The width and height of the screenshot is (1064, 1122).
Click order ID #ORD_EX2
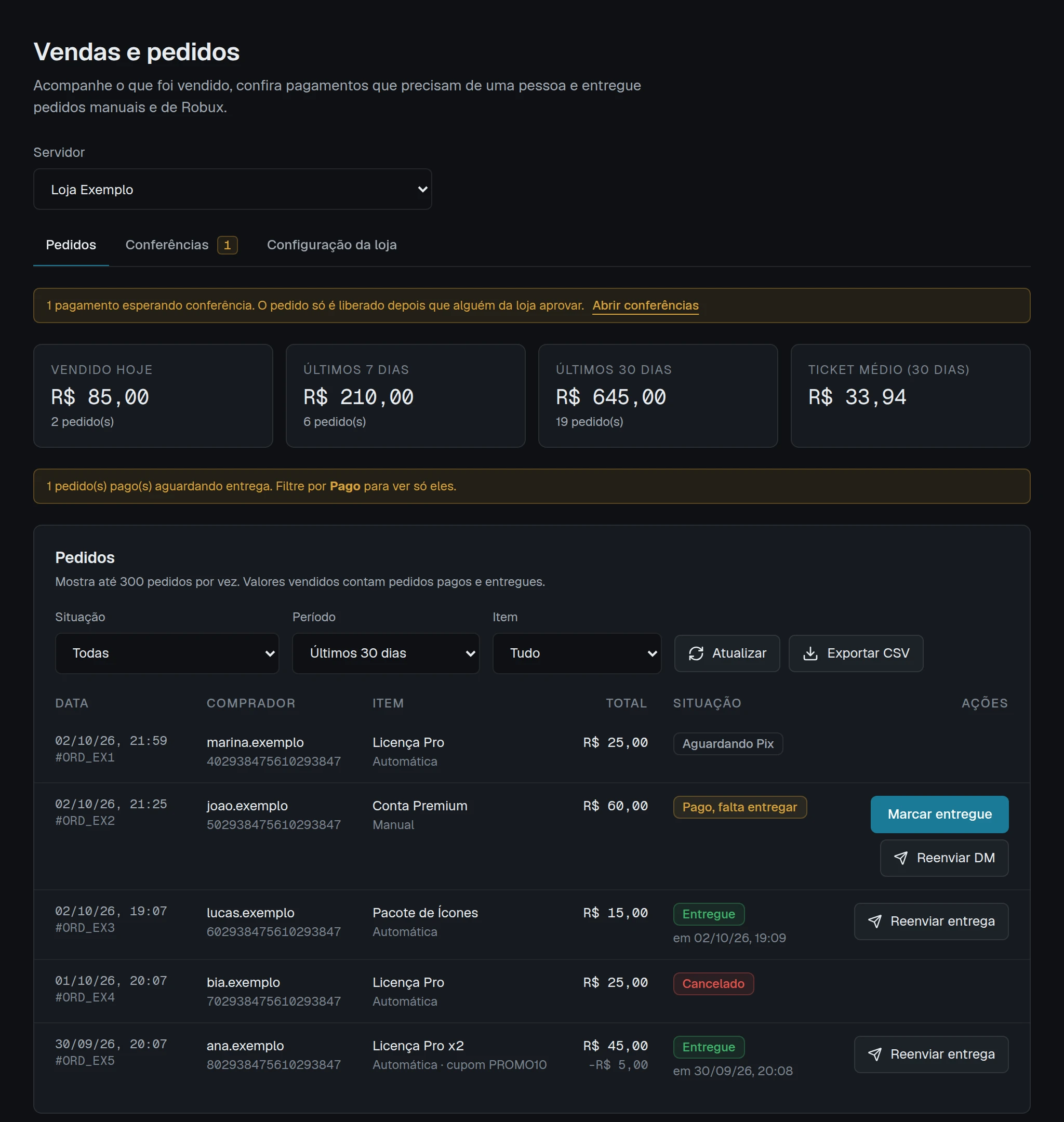pyautogui.click(x=85, y=821)
